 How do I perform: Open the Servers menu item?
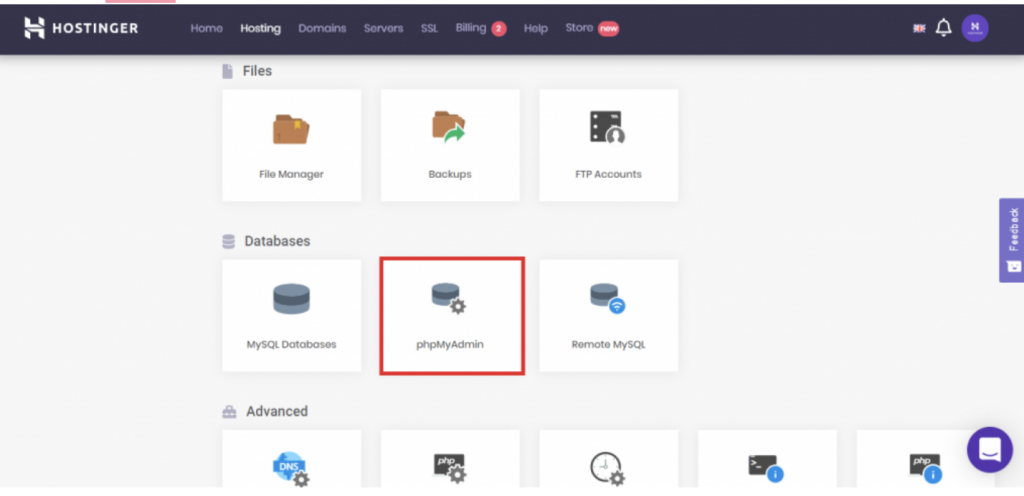383,28
